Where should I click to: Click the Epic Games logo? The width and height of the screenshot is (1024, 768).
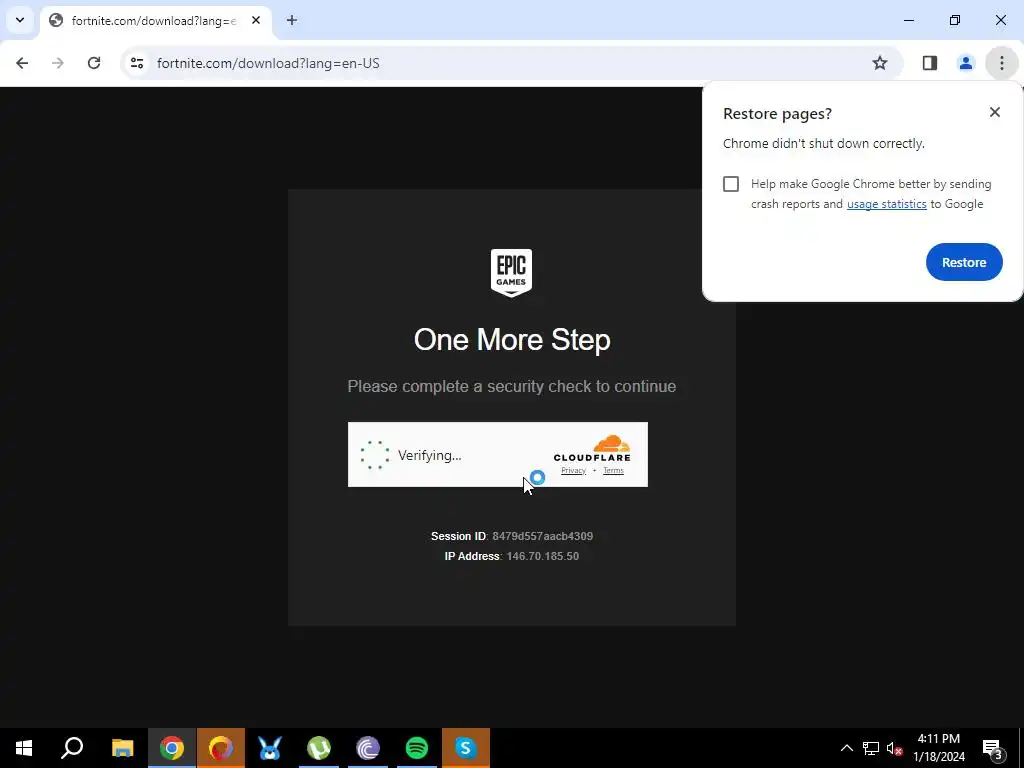(x=511, y=272)
